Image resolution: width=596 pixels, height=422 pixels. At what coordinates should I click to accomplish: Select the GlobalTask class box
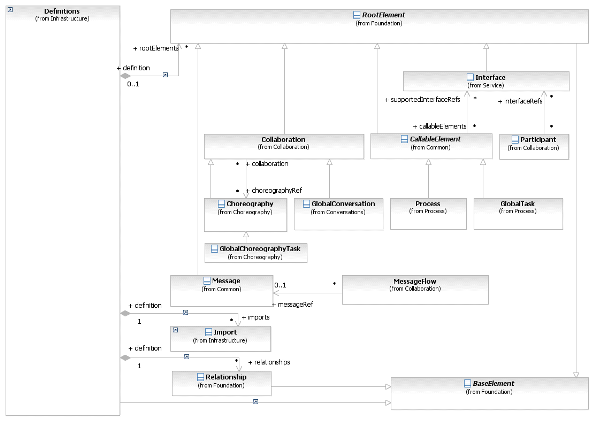[x=518, y=214]
